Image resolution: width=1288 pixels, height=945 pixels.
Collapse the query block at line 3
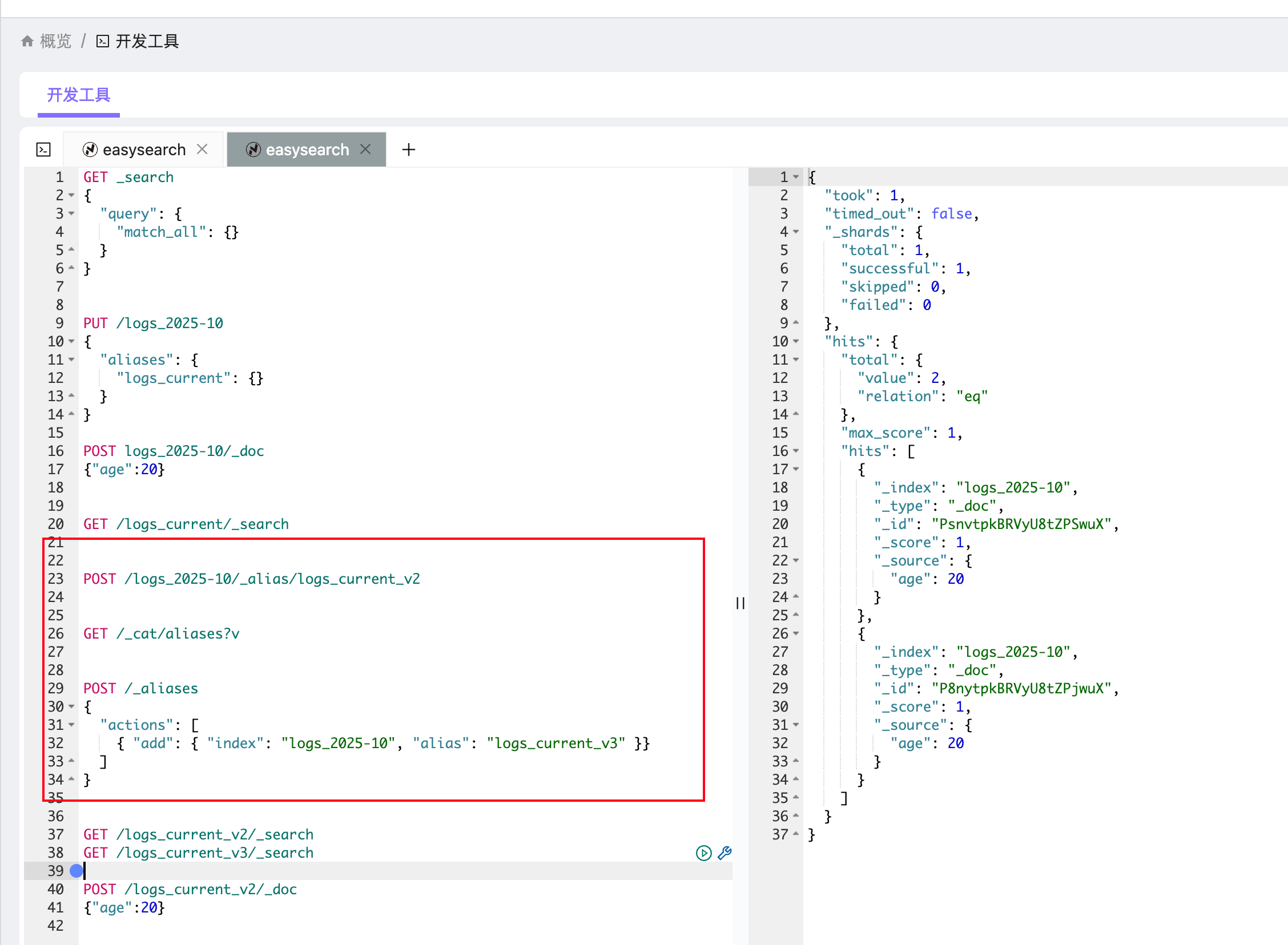pos(71,214)
